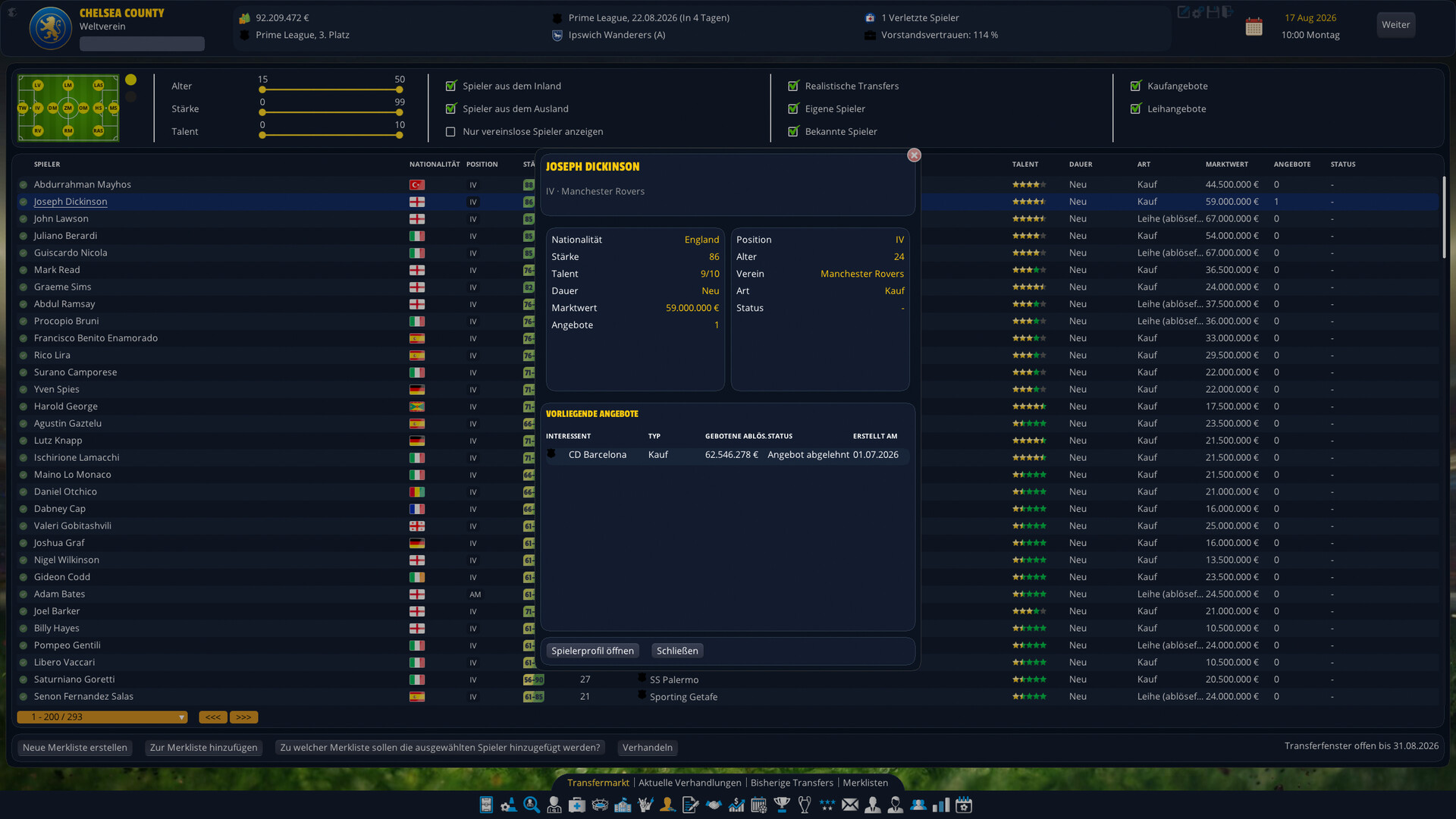Viewport: 1456px width, 819px height.
Task: Click the Spielerprofil öffnen button
Action: (x=592, y=651)
